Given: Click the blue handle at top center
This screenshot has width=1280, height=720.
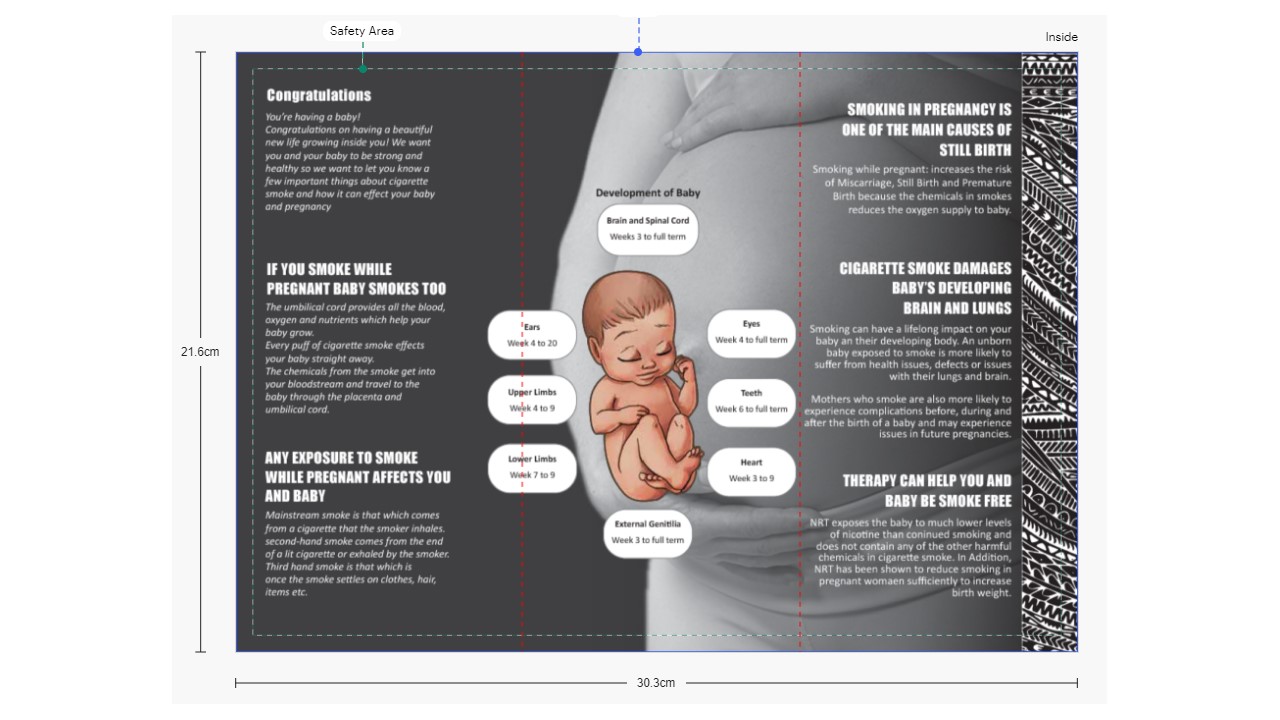Looking at the screenshot, I should coord(638,52).
